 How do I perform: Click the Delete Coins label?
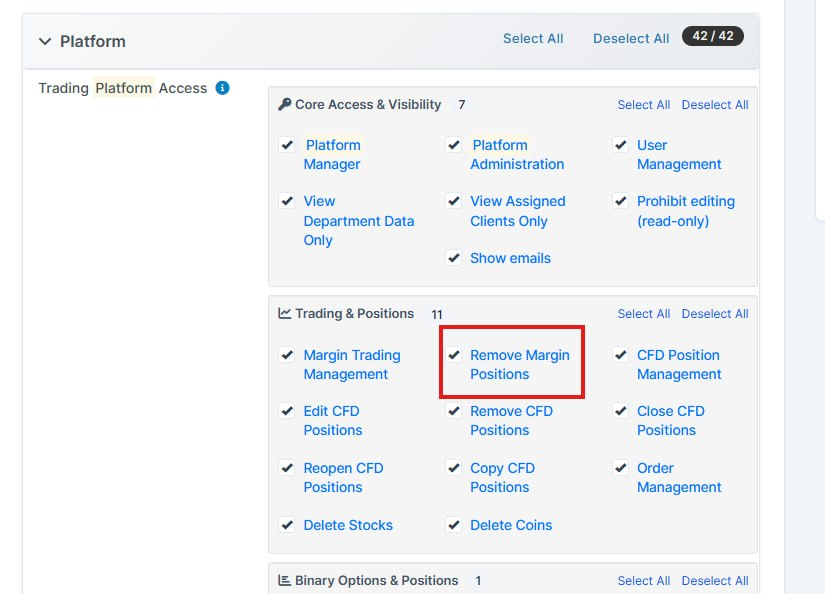click(x=511, y=525)
